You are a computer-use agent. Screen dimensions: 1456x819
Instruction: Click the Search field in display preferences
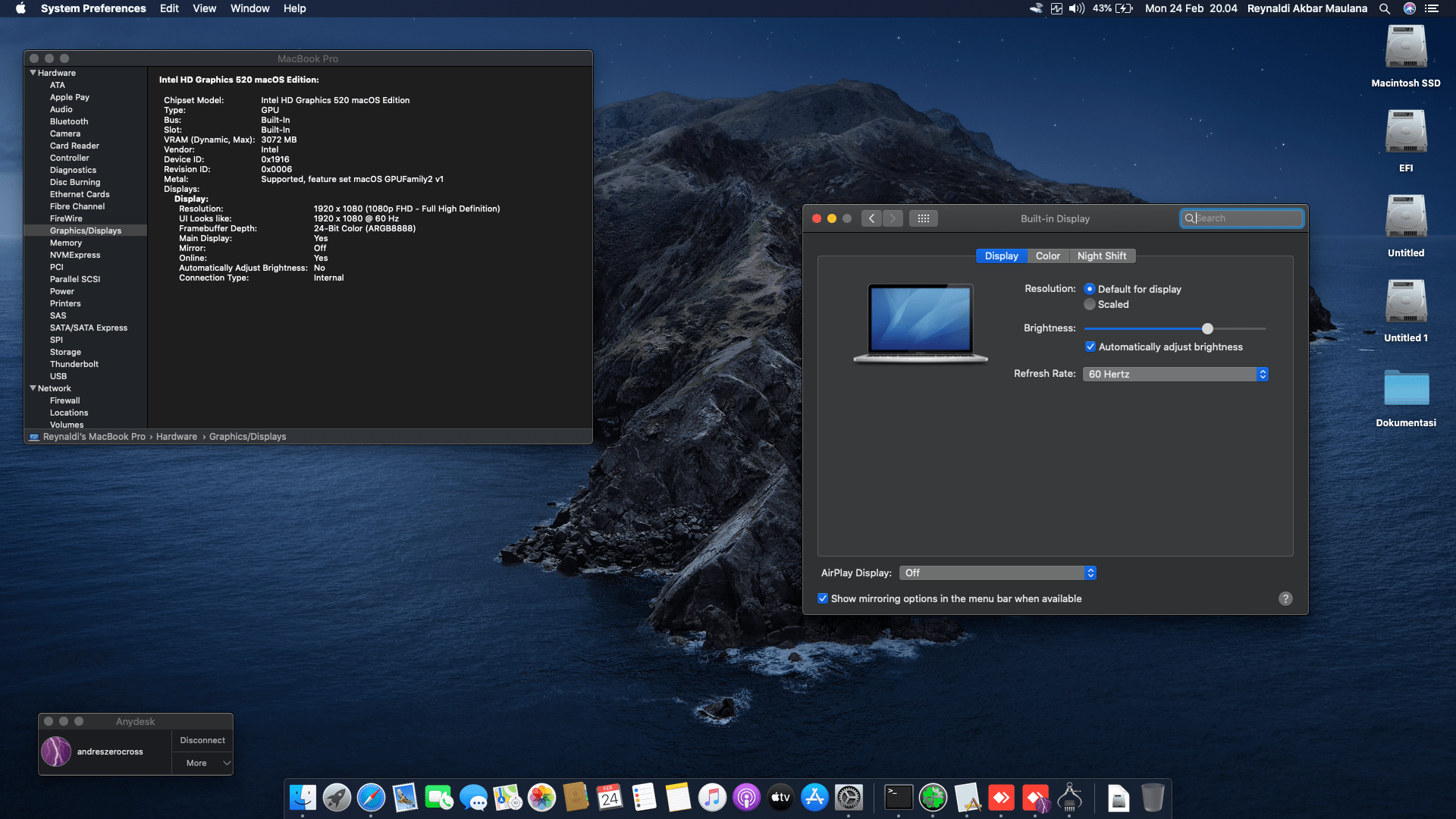pos(1244,218)
